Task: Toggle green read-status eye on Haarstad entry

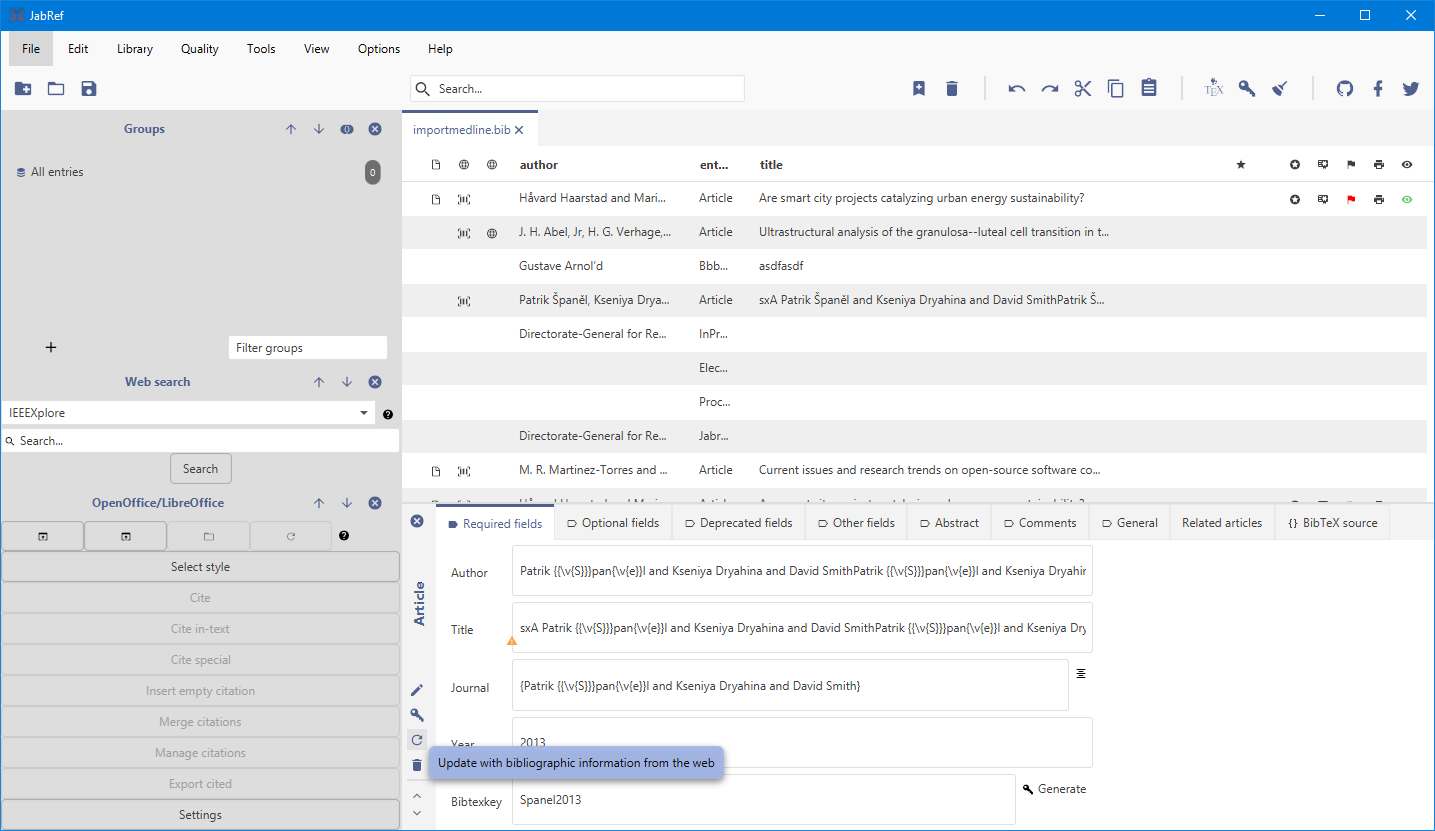Action: coord(1407,199)
